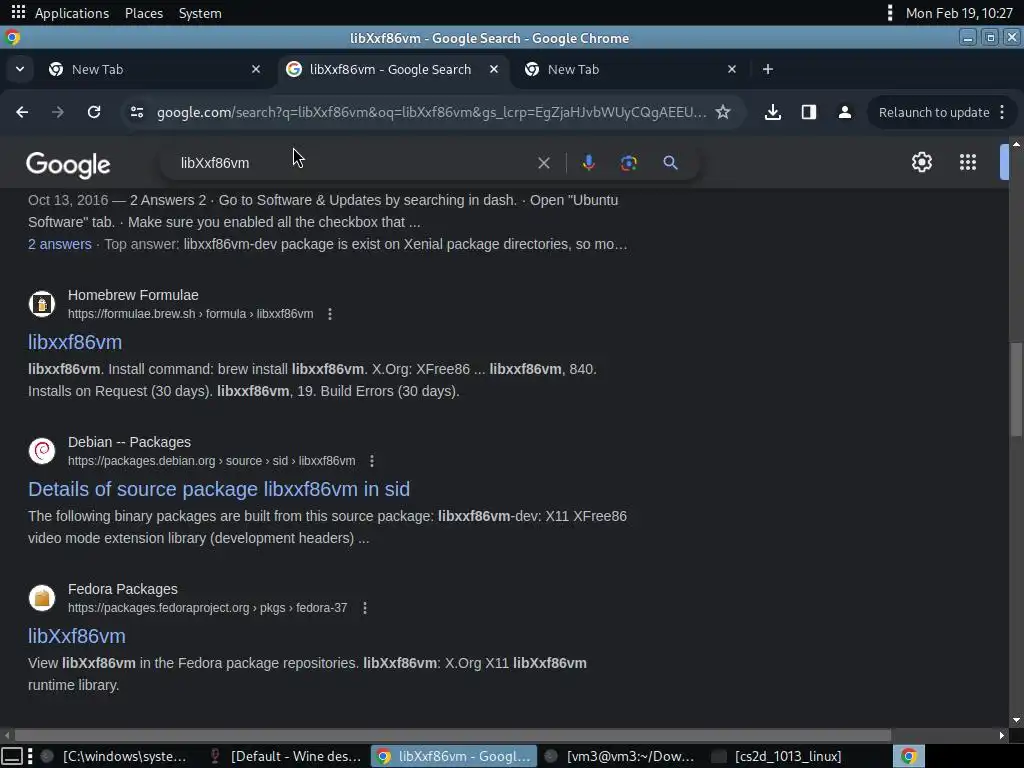
Task: Go back to the previous page
Action: pos(22,112)
